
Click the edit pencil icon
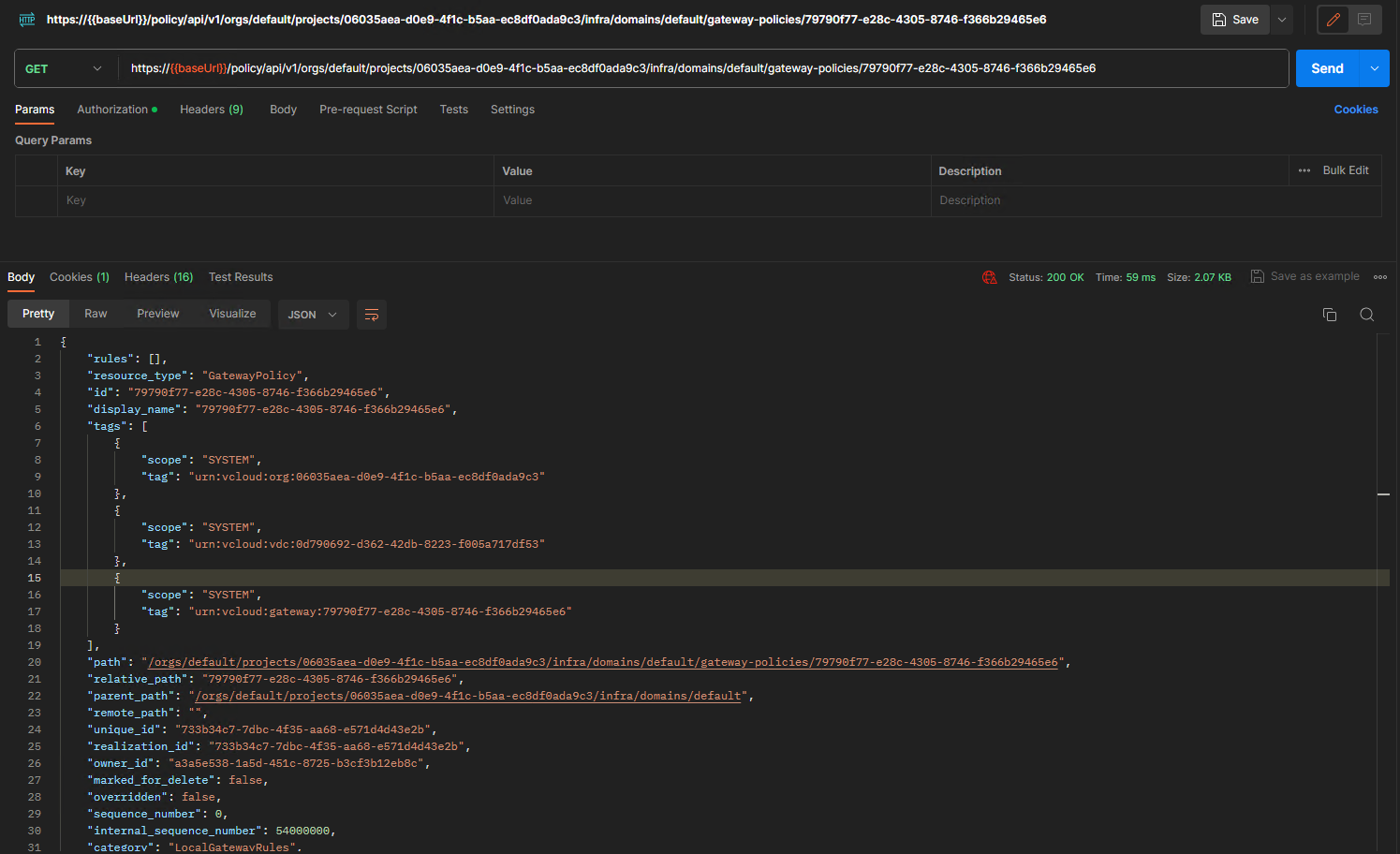point(1334,20)
